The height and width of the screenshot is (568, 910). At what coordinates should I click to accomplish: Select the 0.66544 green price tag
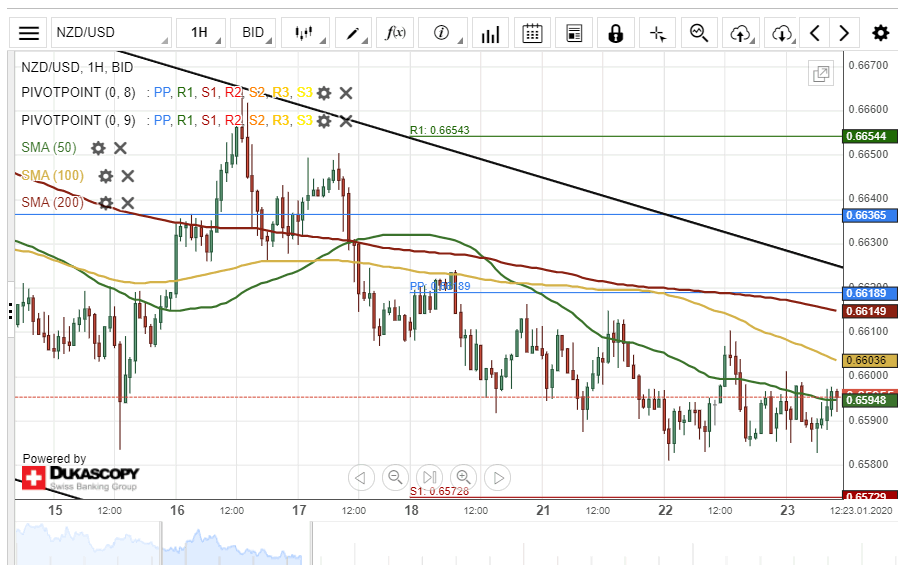tap(869, 136)
